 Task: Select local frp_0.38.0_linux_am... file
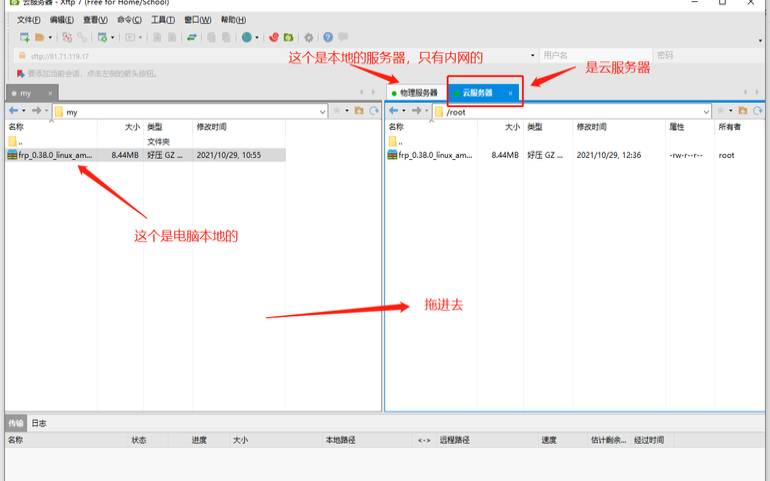pyautogui.click(x=145, y=155)
